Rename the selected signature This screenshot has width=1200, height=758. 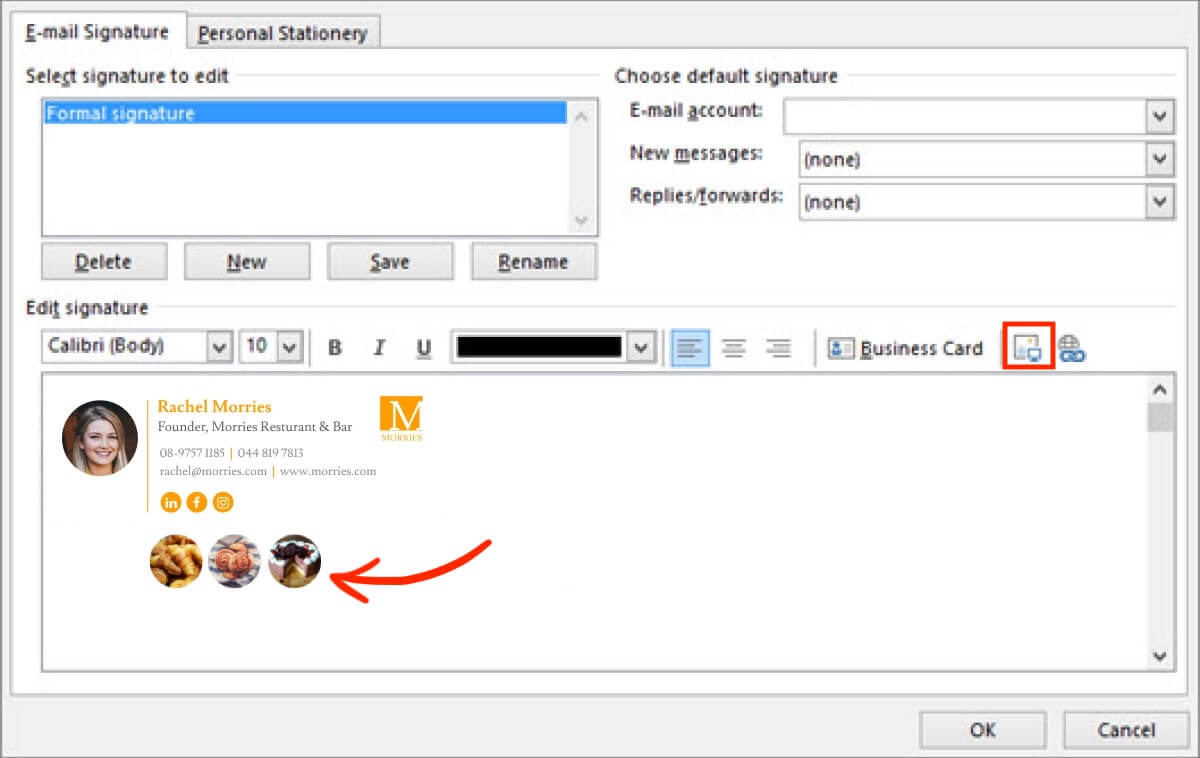[534, 261]
